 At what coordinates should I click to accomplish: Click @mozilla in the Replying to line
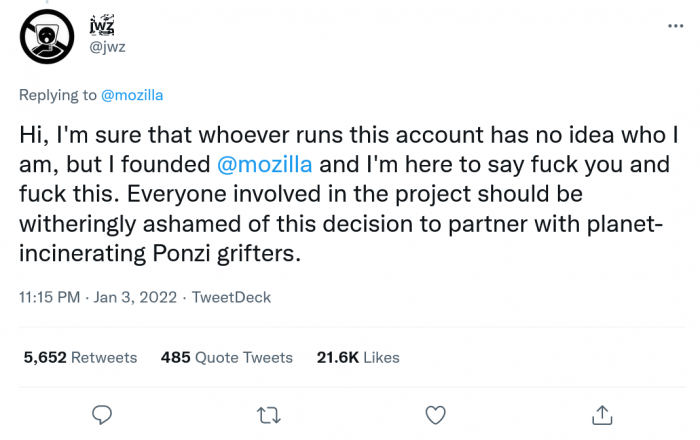coord(132,95)
